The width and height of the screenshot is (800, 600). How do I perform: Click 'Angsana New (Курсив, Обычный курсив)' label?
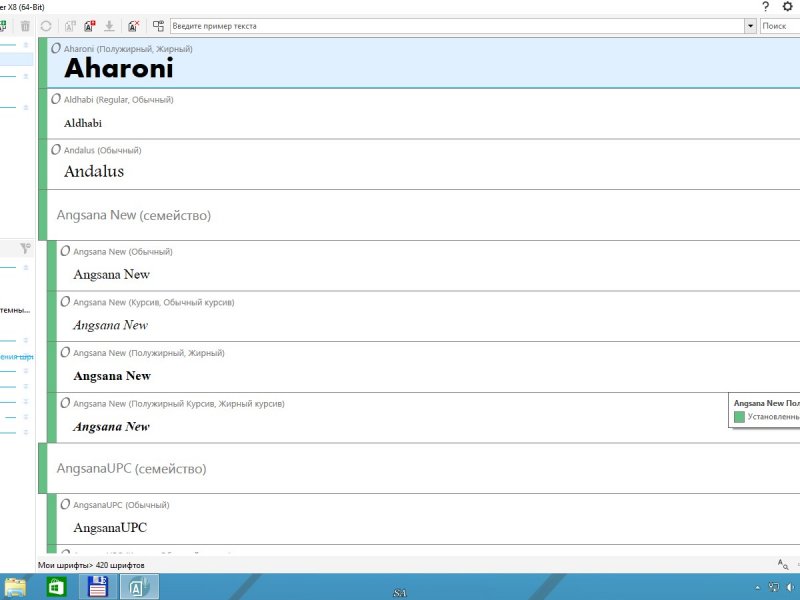(154, 303)
